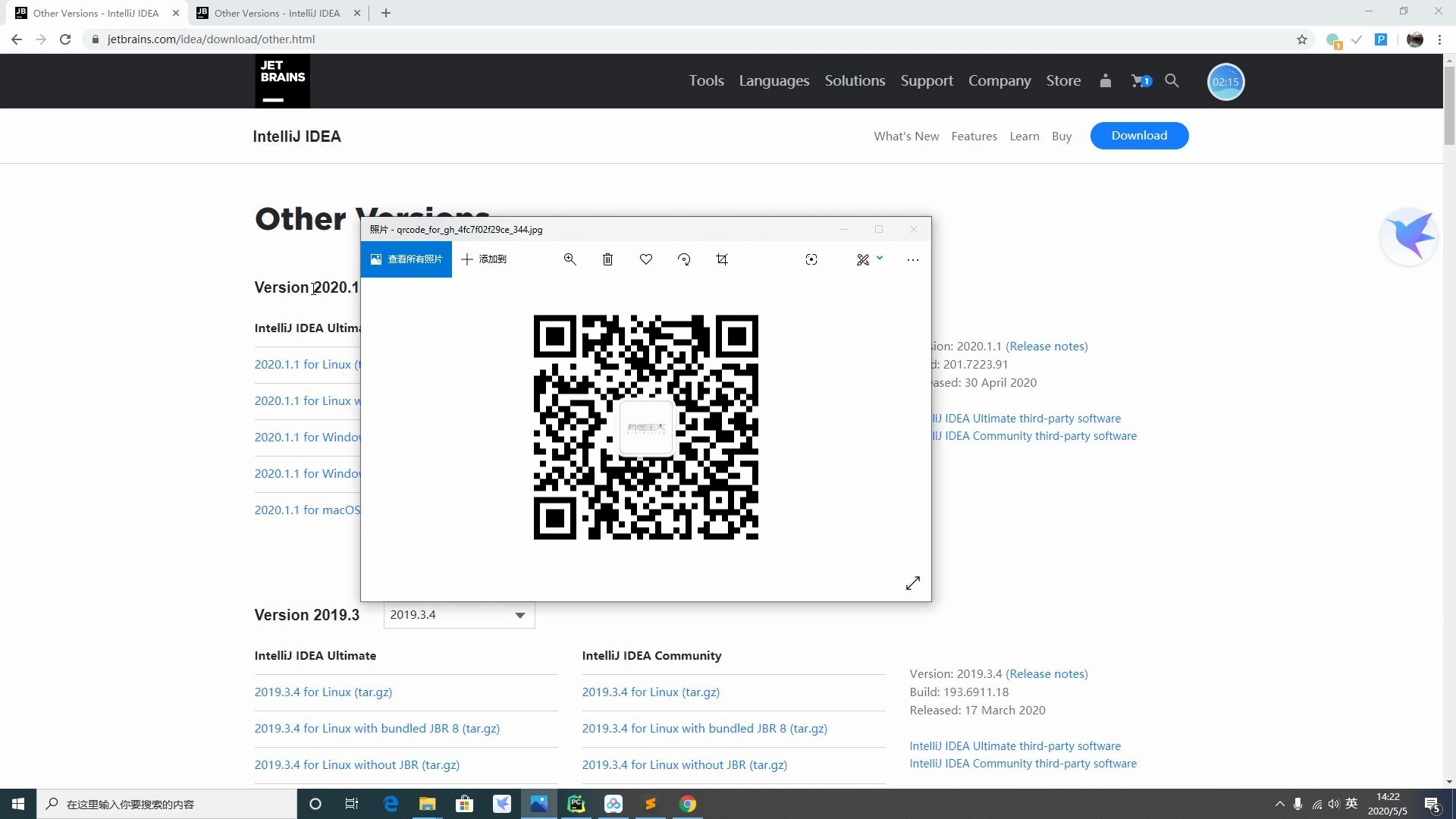Screen dimensions: 1456x819
Task: Click Windows taskbar search box
Action: coord(167,804)
